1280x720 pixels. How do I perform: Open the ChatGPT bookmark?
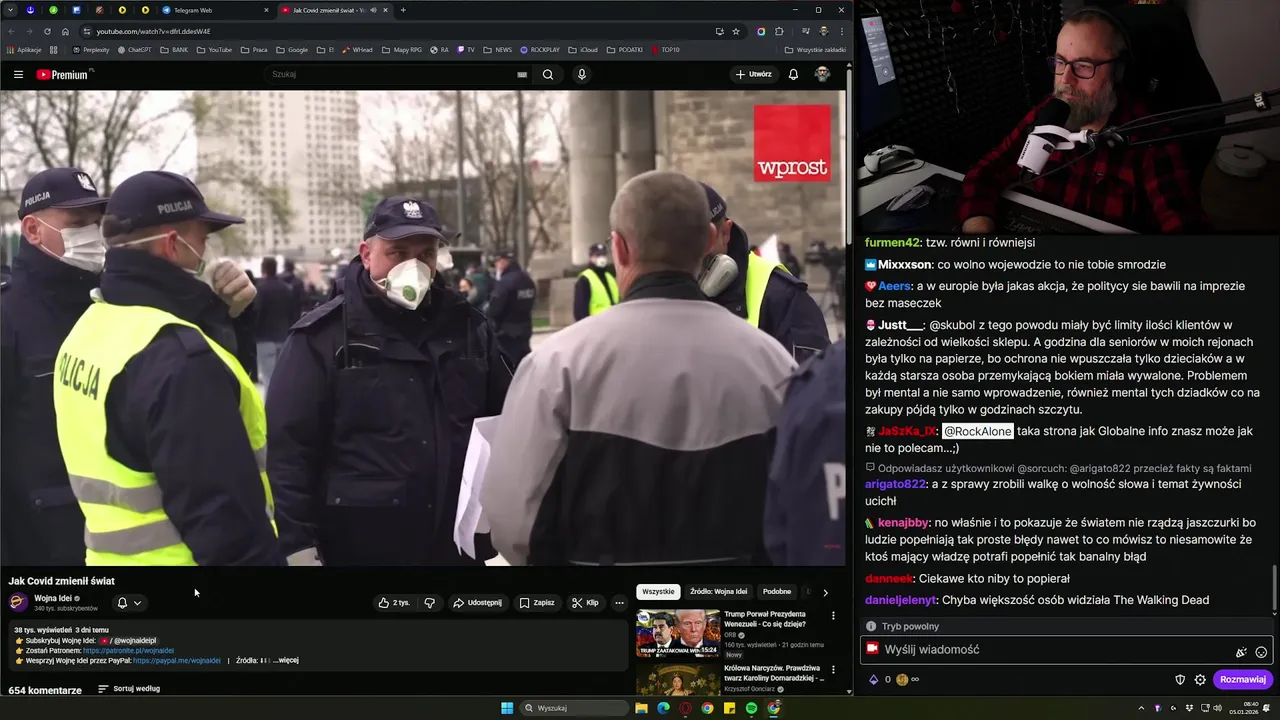click(134, 49)
